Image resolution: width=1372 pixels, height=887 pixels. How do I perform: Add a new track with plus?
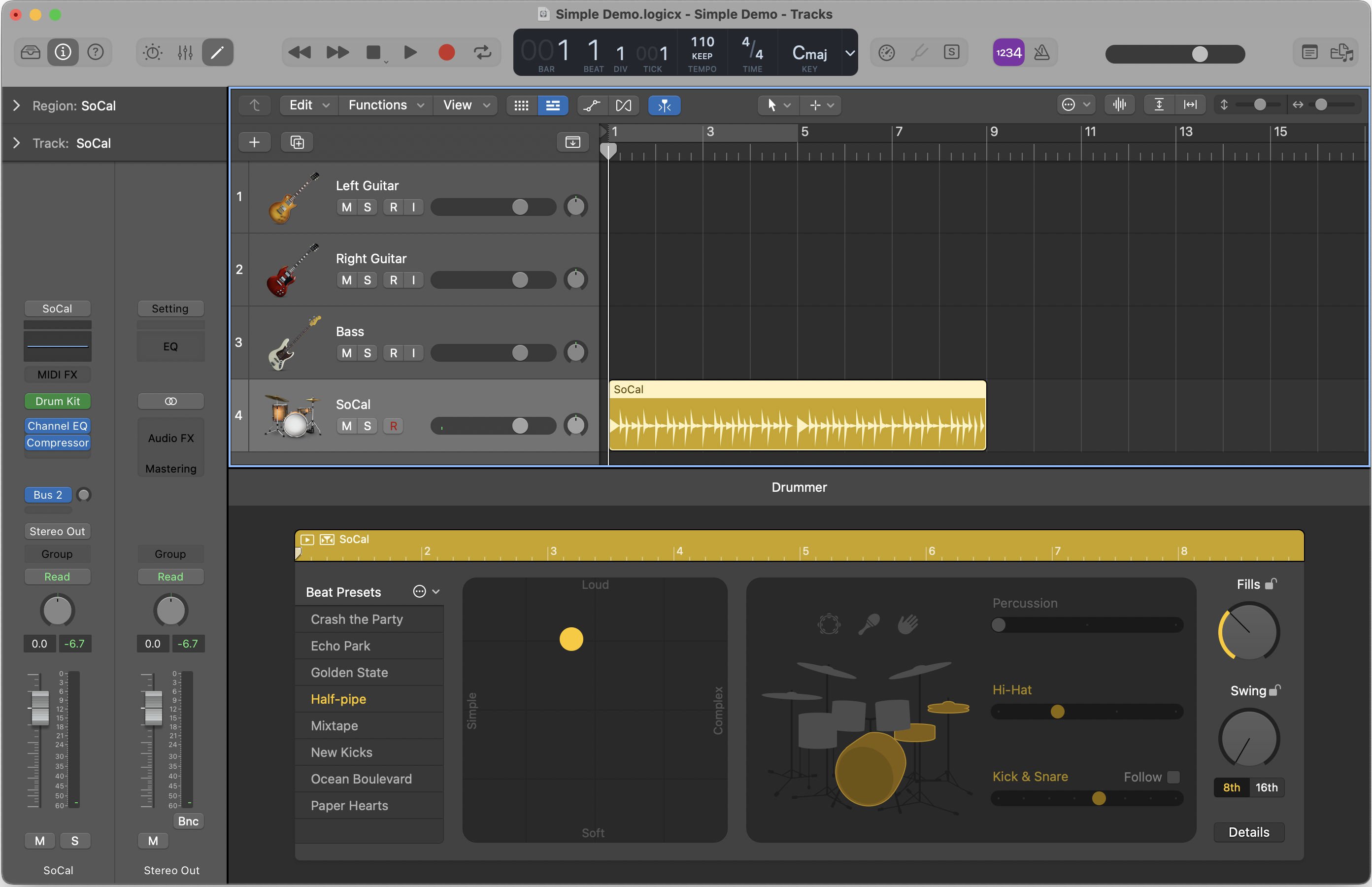click(x=254, y=142)
